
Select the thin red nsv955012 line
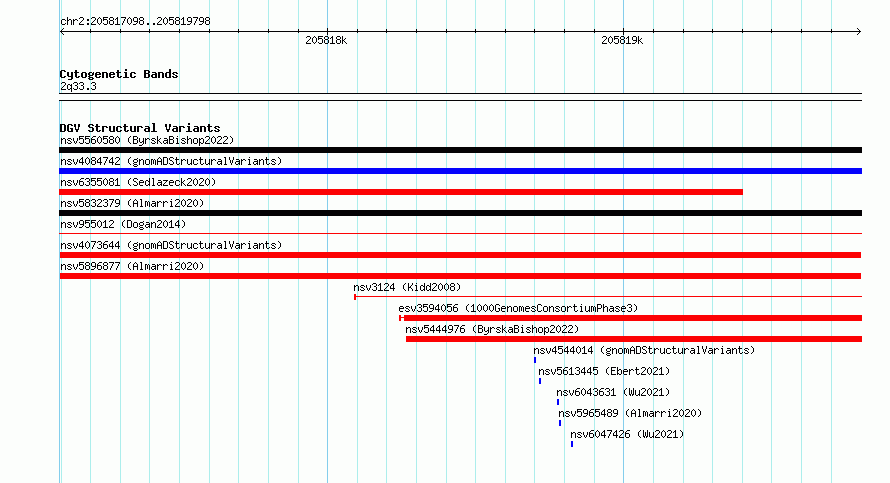(x=460, y=233)
